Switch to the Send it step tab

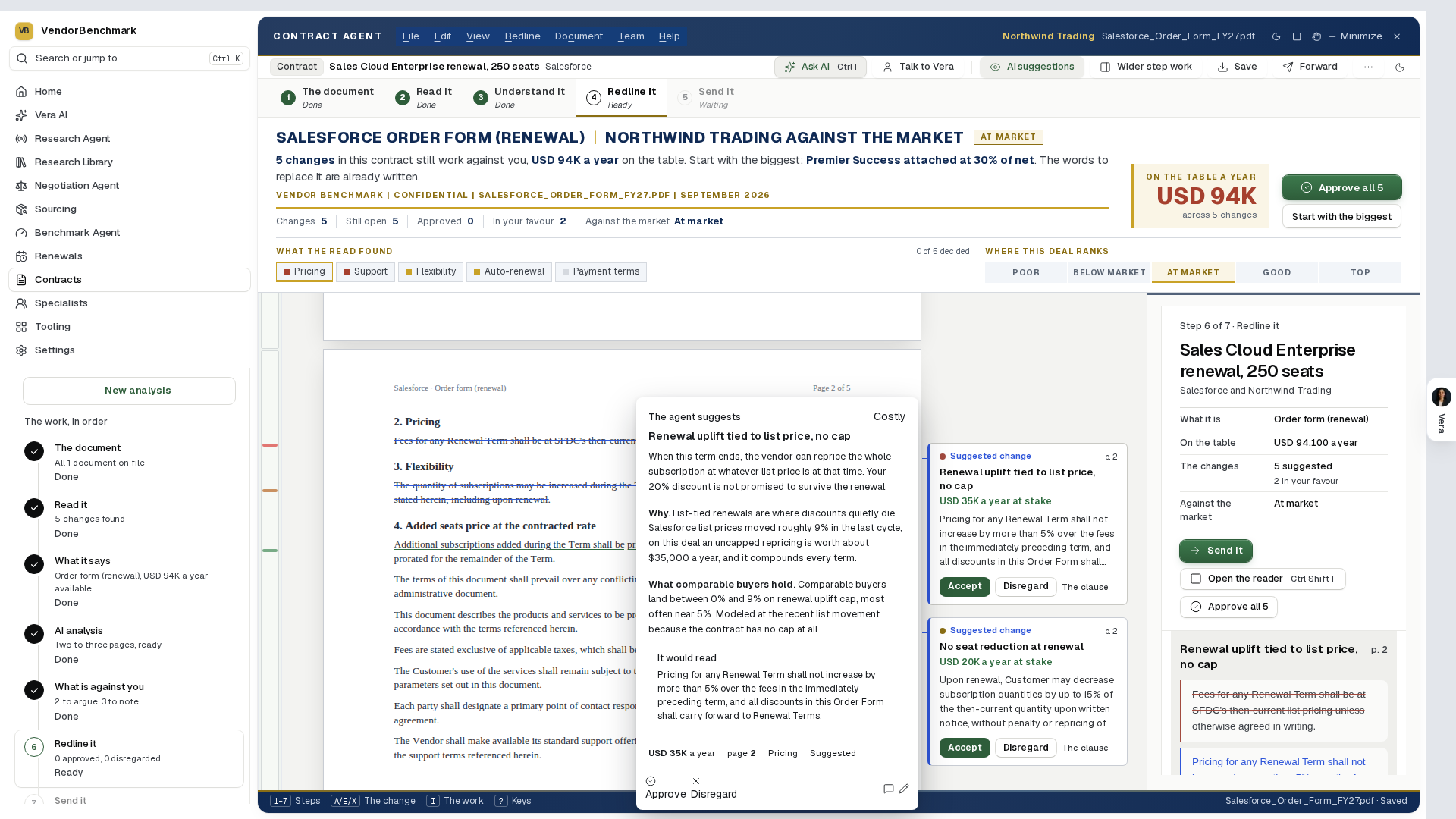click(x=706, y=98)
